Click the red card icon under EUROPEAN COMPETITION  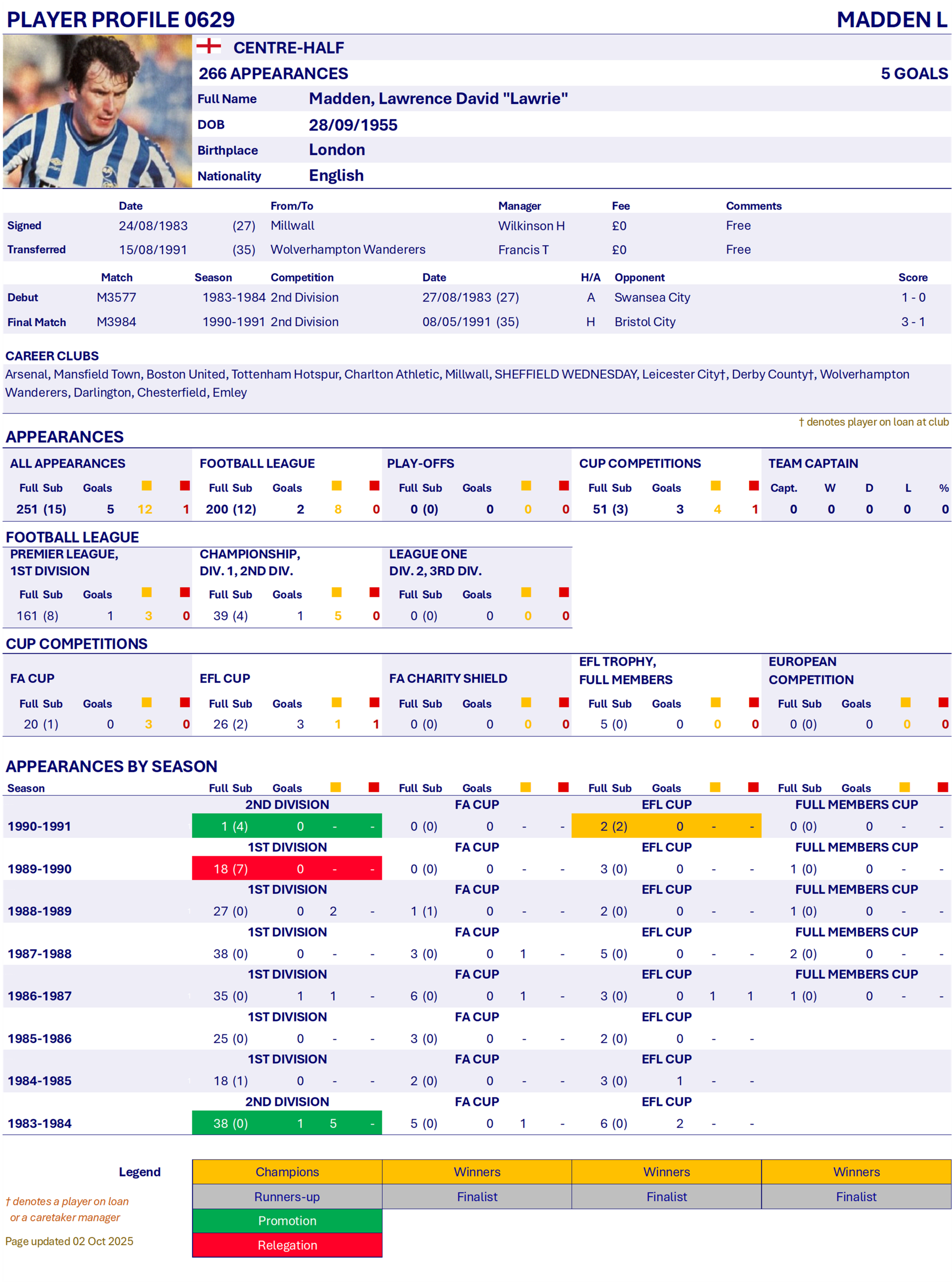(943, 702)
